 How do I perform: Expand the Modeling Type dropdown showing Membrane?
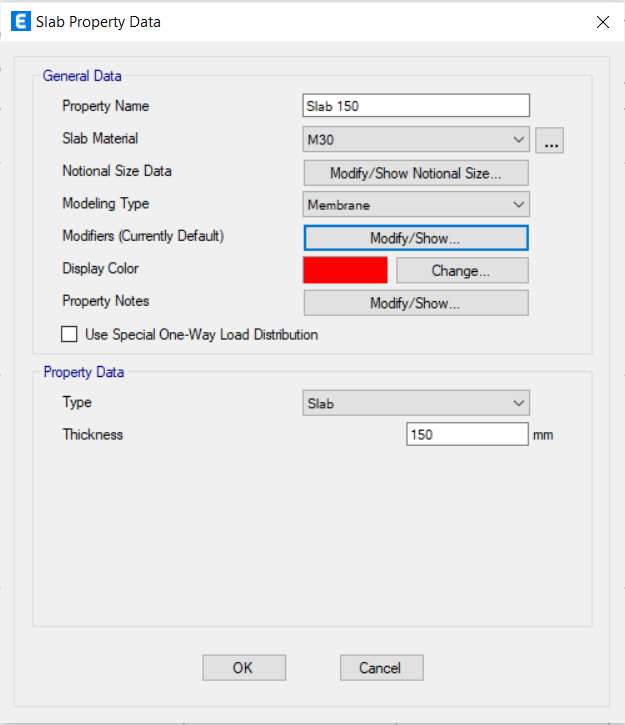pyautogui.click(x=416, y=204)
